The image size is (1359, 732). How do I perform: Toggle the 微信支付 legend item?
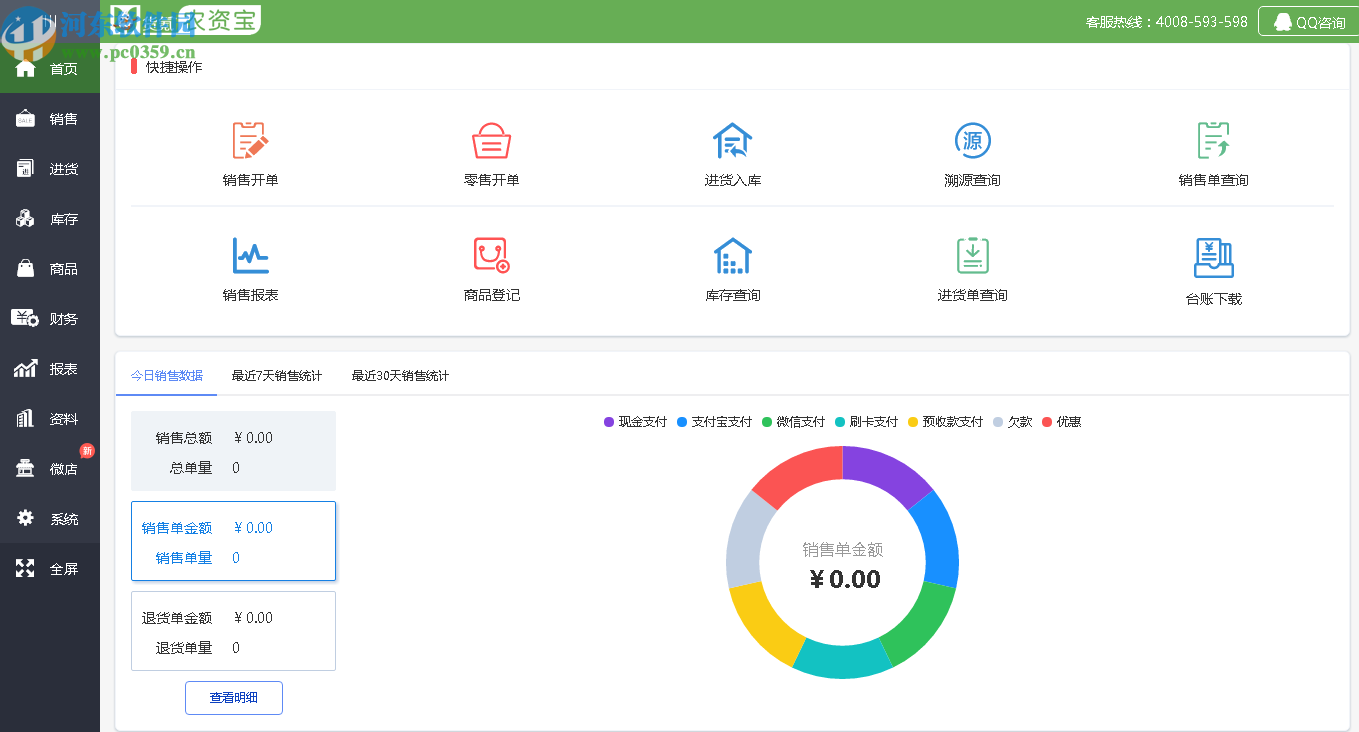tap(793, 422)
